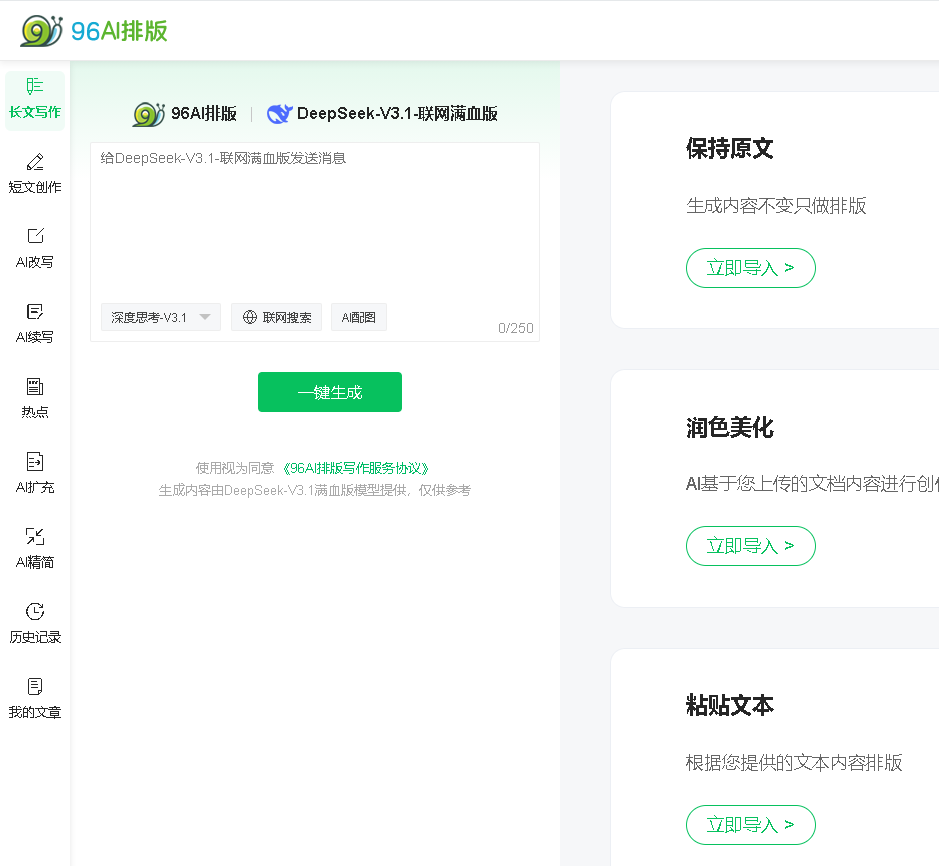Switch to 短文创作 tab label

click(35, 187)
